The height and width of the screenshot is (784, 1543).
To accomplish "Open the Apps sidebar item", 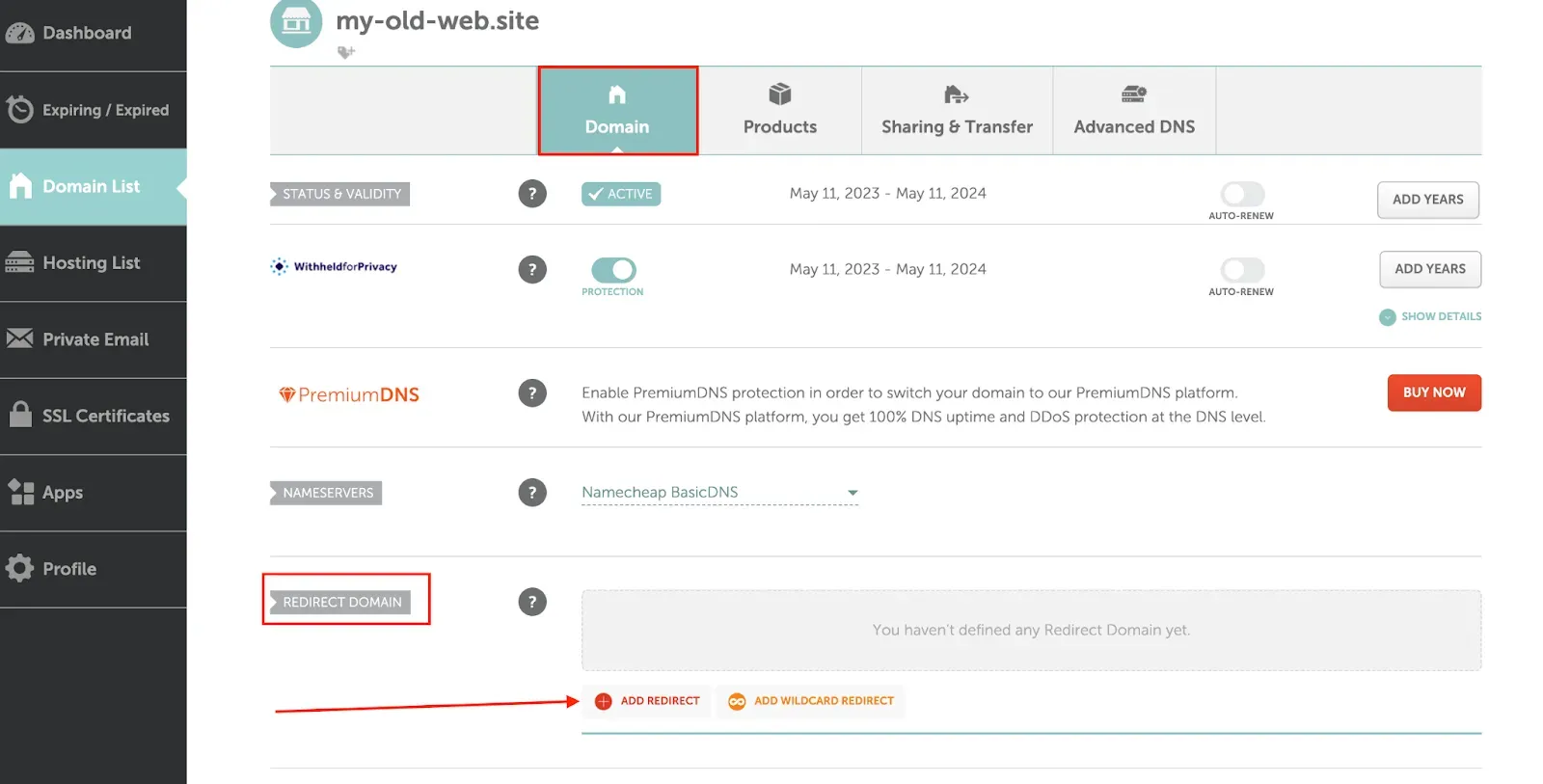I will coord(93,492).
